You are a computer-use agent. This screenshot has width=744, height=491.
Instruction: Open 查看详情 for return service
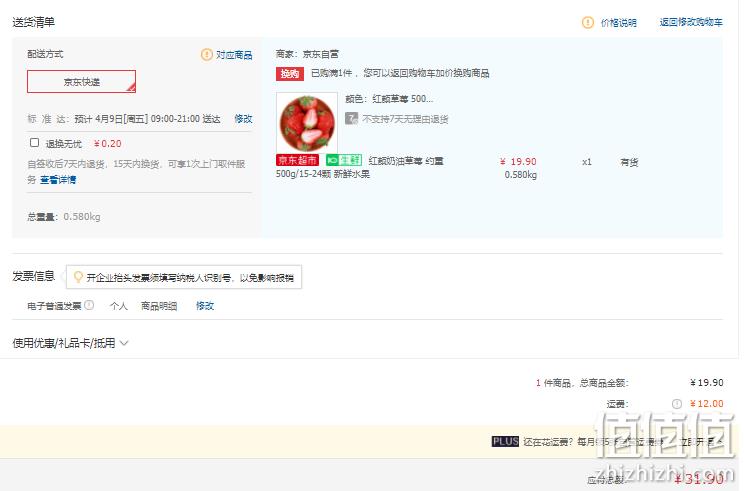(x=58, y=180)
